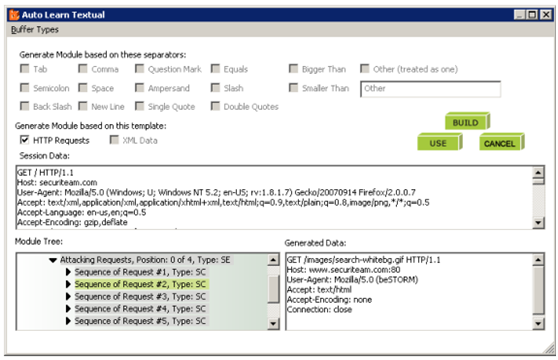Click 'Accept-Encoding: gzip,deflate' line
This screenshot has width=558, height=360.
(x=72, y=222)
